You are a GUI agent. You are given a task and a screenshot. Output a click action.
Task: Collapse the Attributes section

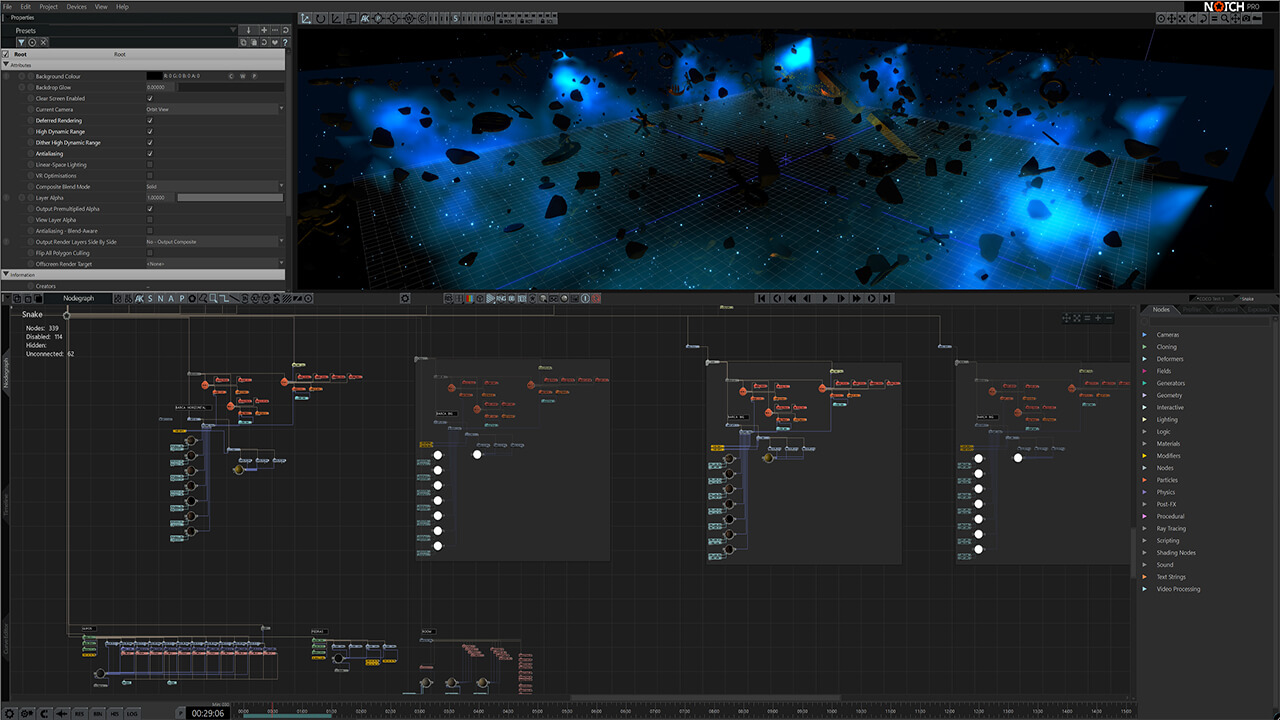(6, 65)
